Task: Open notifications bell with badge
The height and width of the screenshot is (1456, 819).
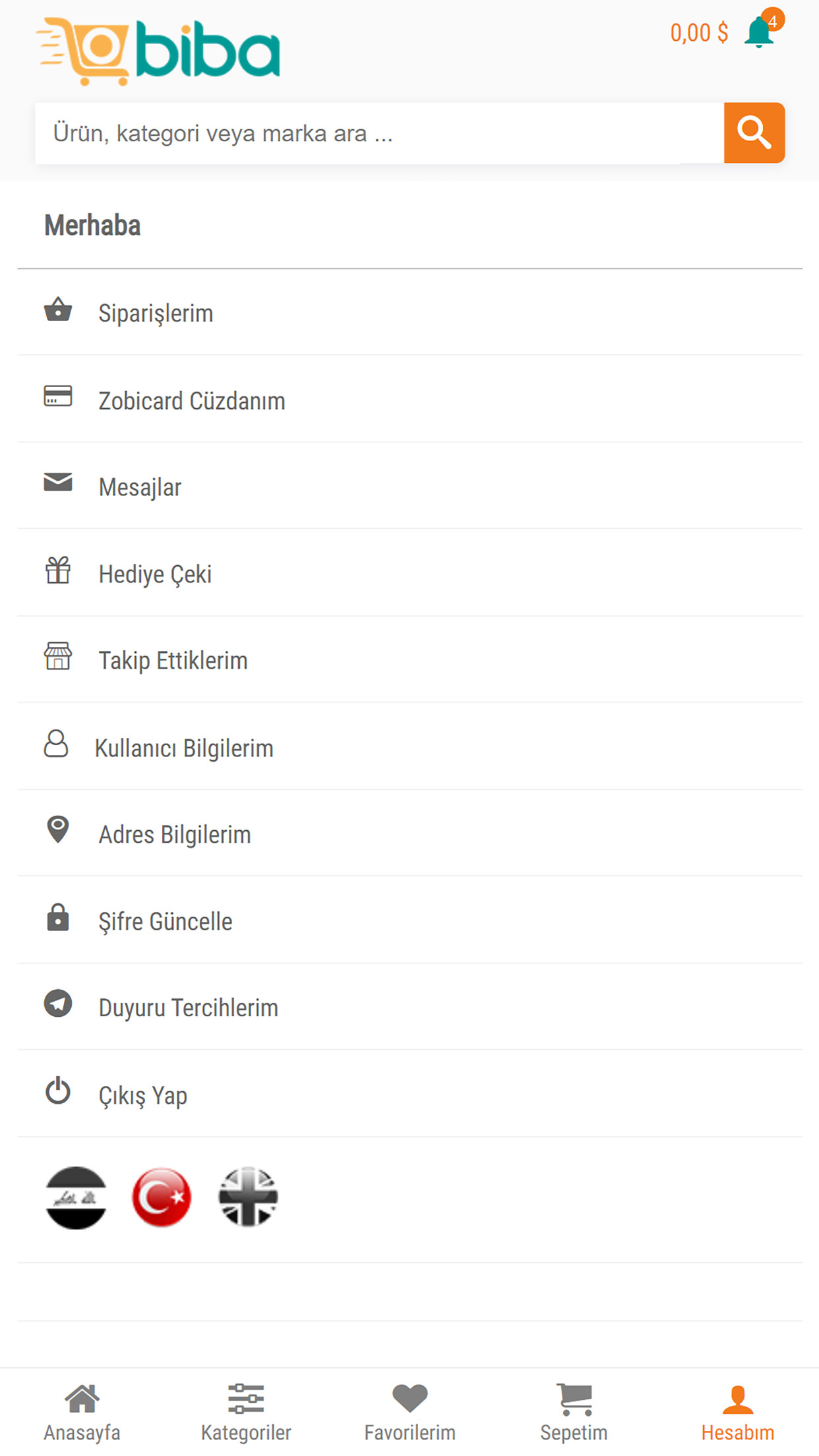Action: tap(760, 32)
